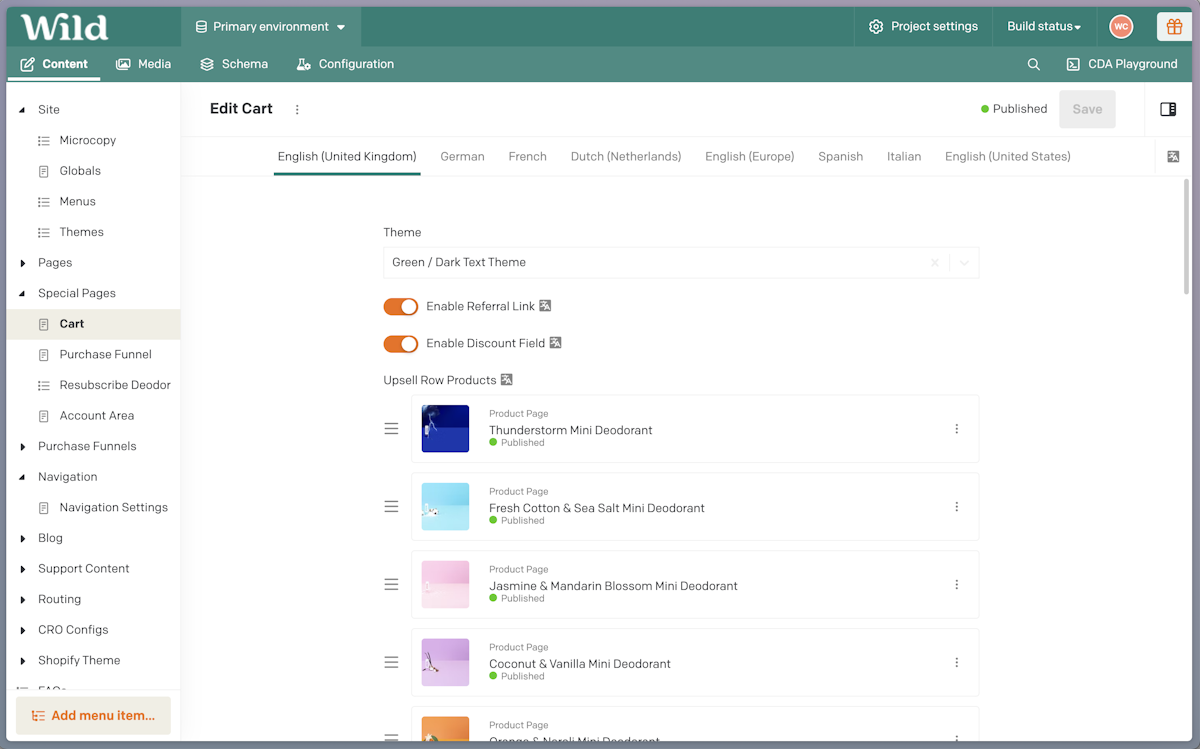Click Add menu item button
The width and height of the screenshot is (1200, 749).
93,716
